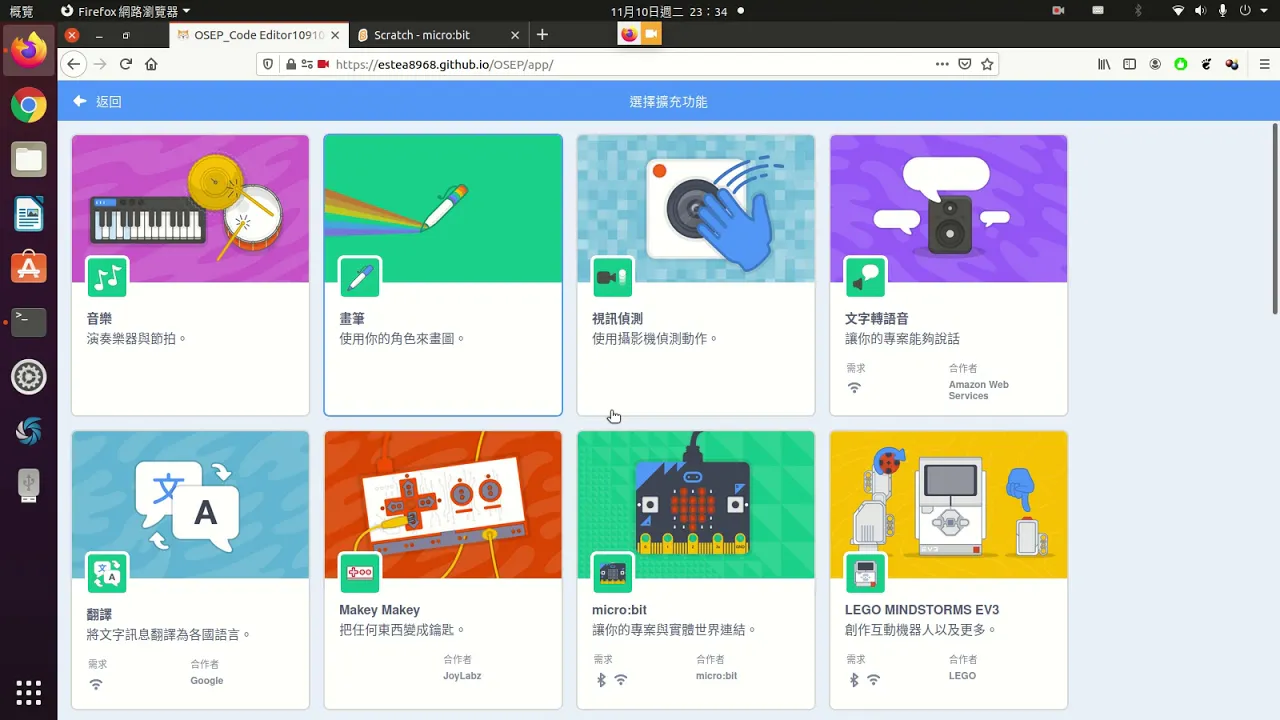Click the micro:bit badge icon
Screen dimensions: 1280x720
612,573
